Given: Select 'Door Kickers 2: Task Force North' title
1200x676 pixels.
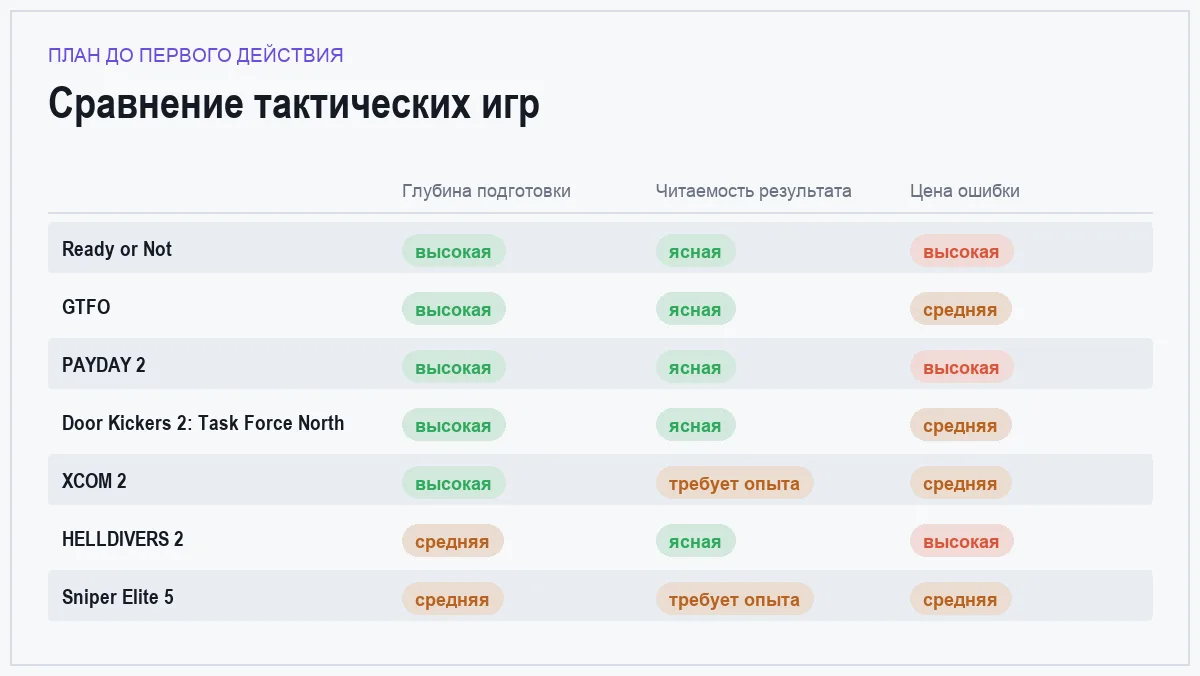Looking at the screenshot, I should coord(203,423).
